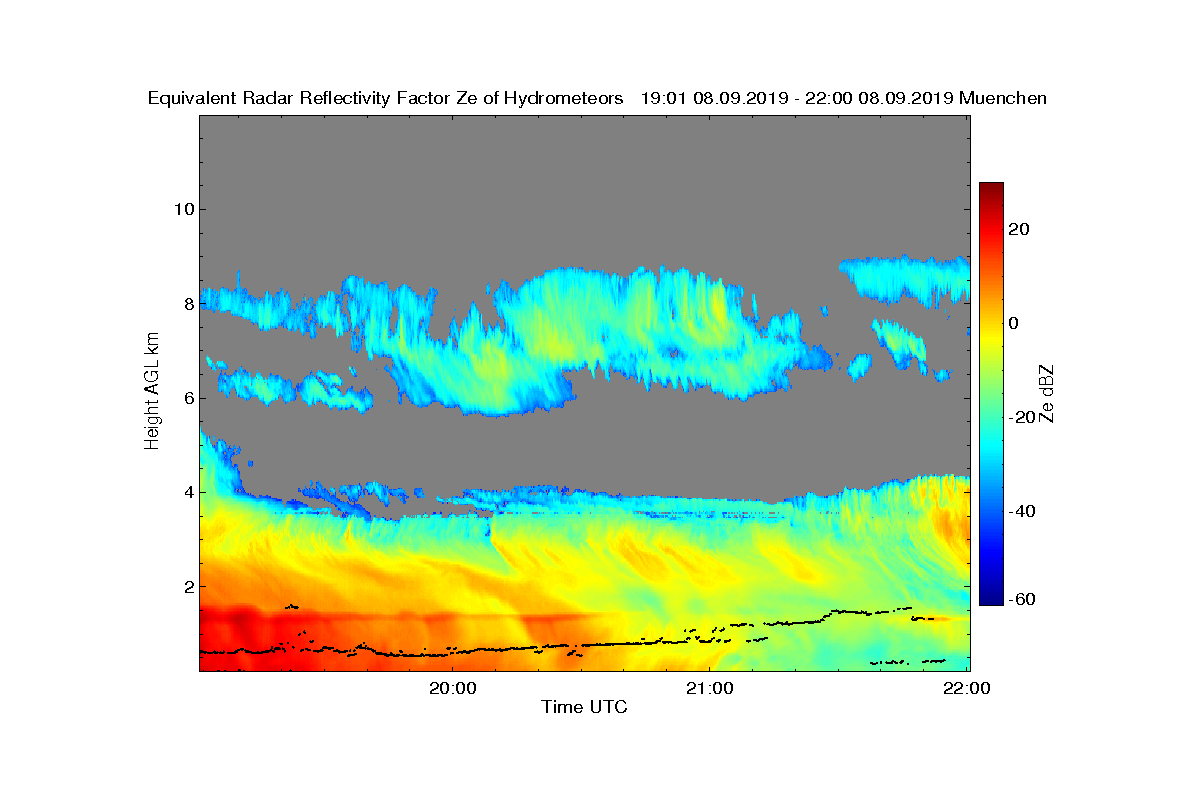Viewport: 1200px width, 800px height.
Task: Click the height tick label '6'
Action: tap(187, 398)
